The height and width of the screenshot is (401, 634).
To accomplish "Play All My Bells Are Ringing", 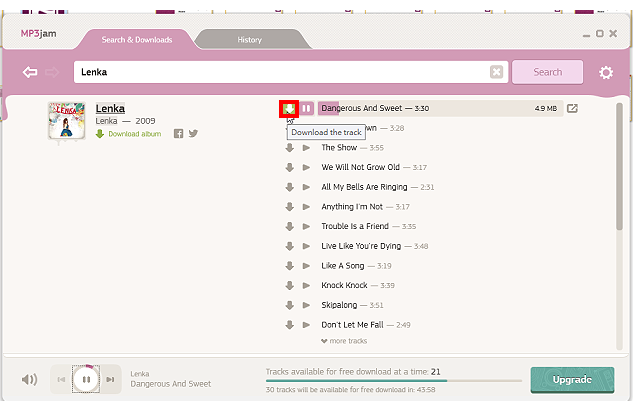I will click(x=306, y=187).
